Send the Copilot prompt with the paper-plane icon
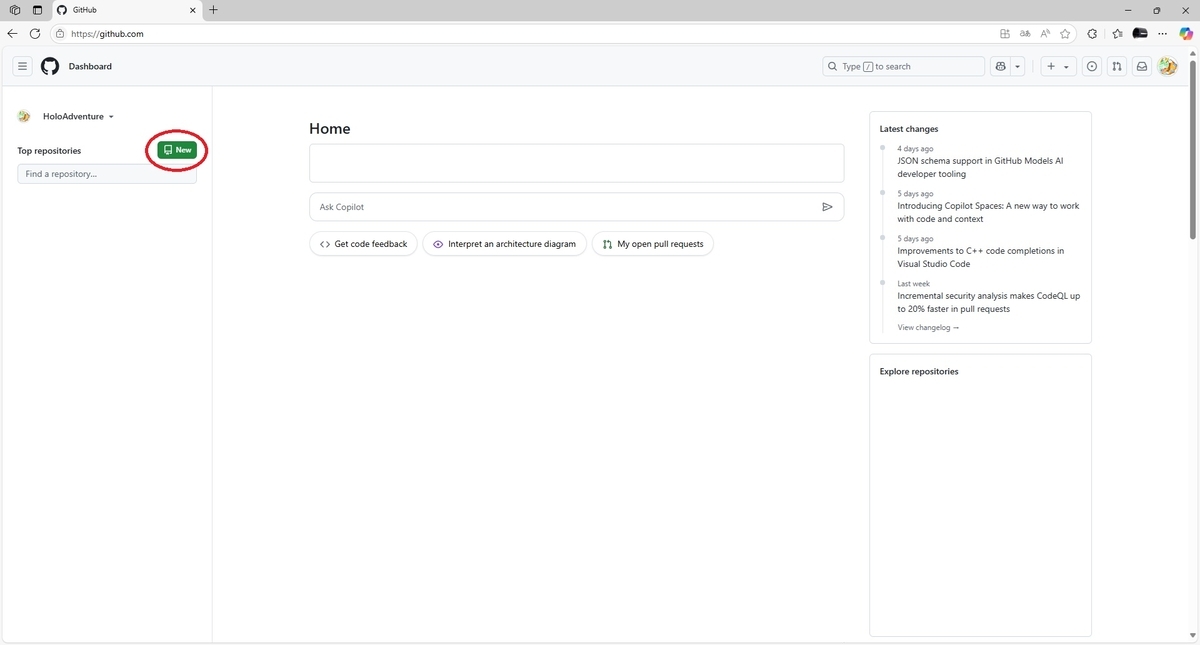 [x=827, y=207]
